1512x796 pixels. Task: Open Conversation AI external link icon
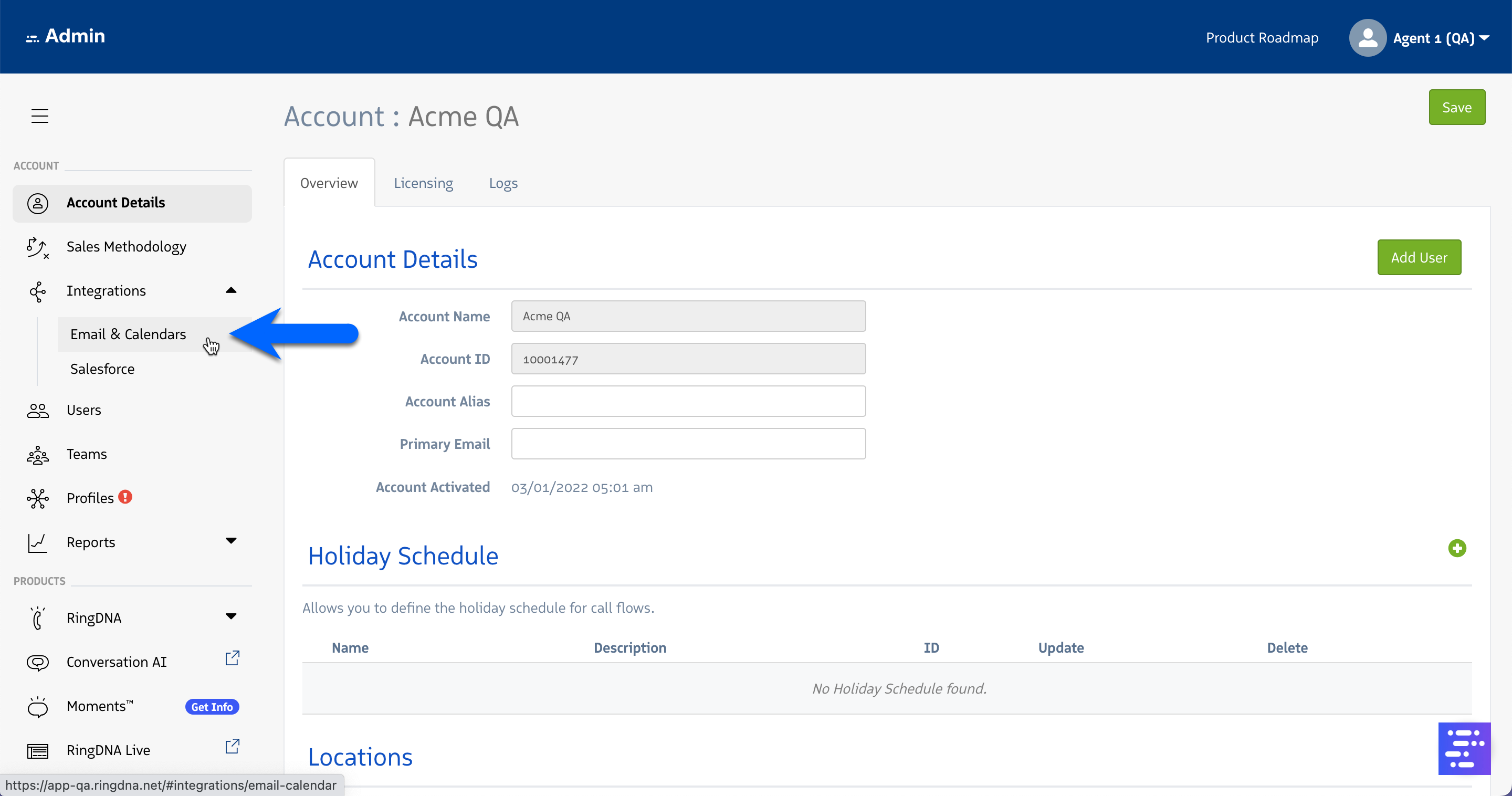(233, 658)
